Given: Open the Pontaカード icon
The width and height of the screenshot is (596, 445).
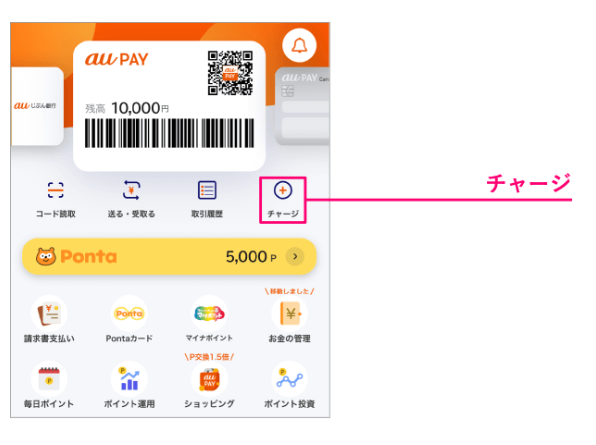Looking at the screenshot, I should 129,314.
